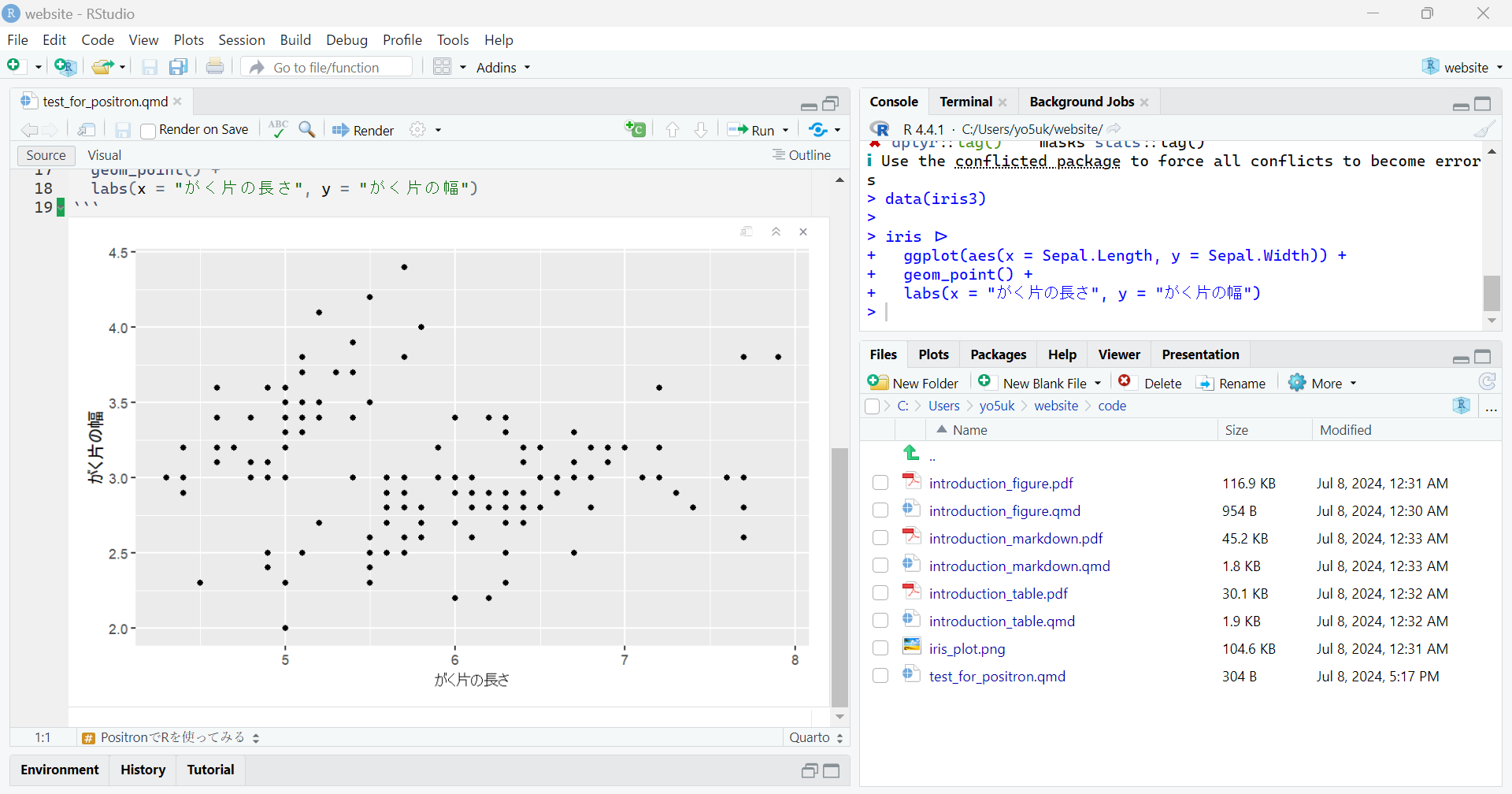Switch to the Packages tab
Viewport: 1512px width, 794px height.
click(x=998, y=354)
